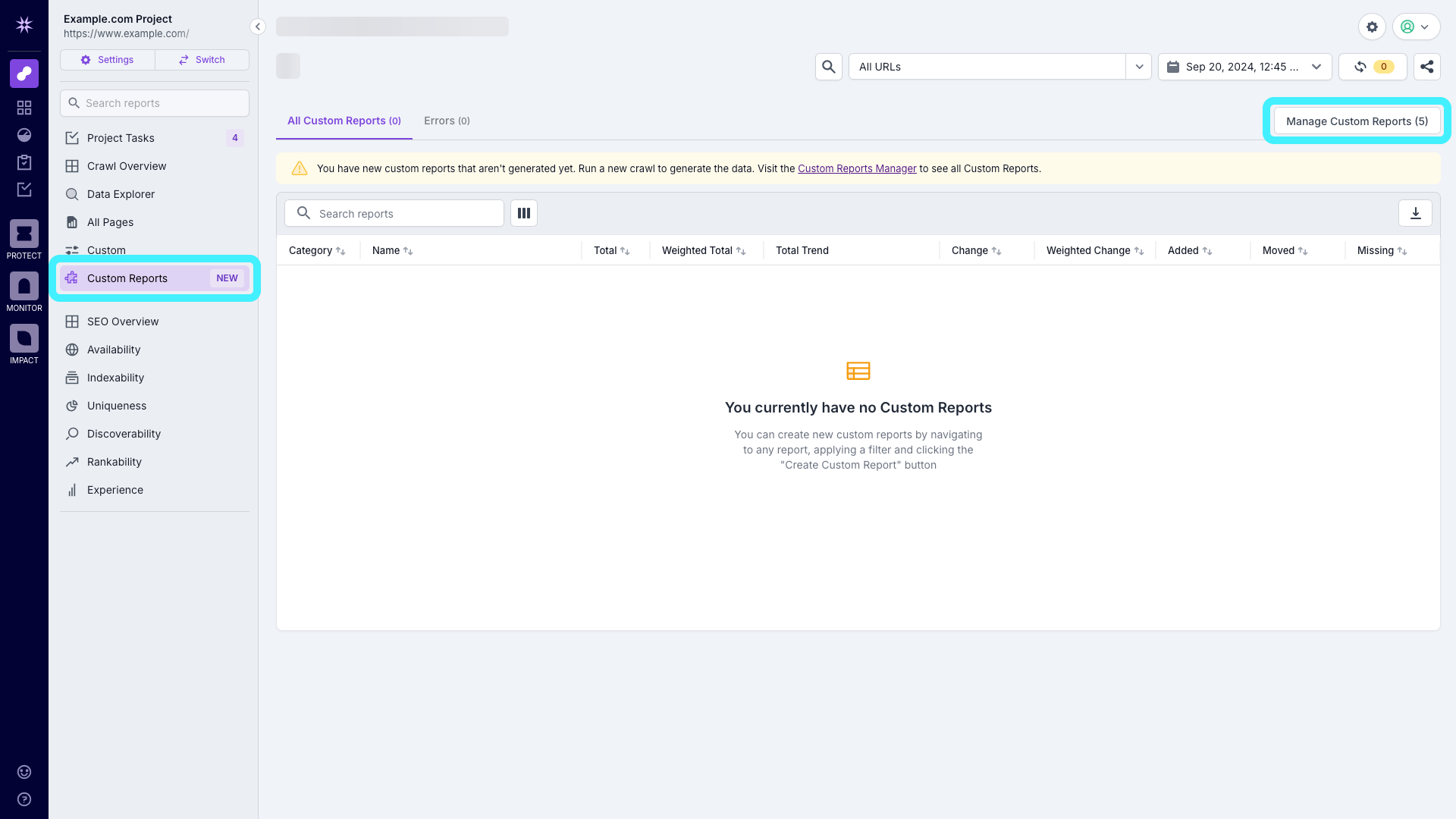Select the Project Tasks menu item
Image resolution: width=1456 pixels, height=819 pixels.
[120, 137]
